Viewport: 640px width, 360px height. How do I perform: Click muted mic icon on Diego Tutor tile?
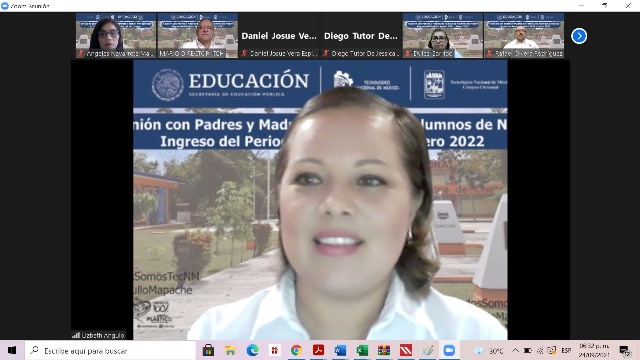tap(326, 53)
